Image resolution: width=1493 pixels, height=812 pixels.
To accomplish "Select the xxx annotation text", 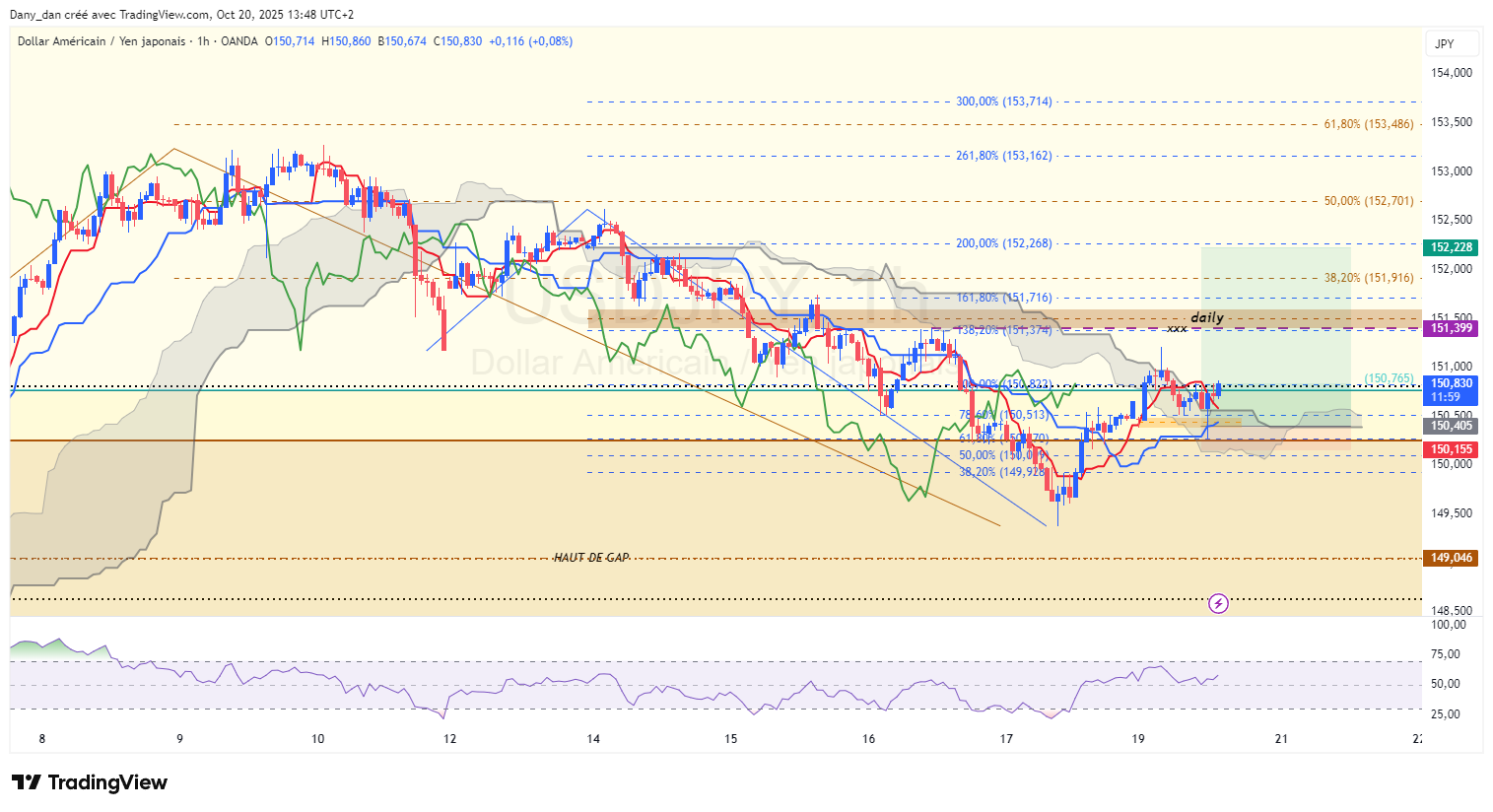I will click(1177, 328).
